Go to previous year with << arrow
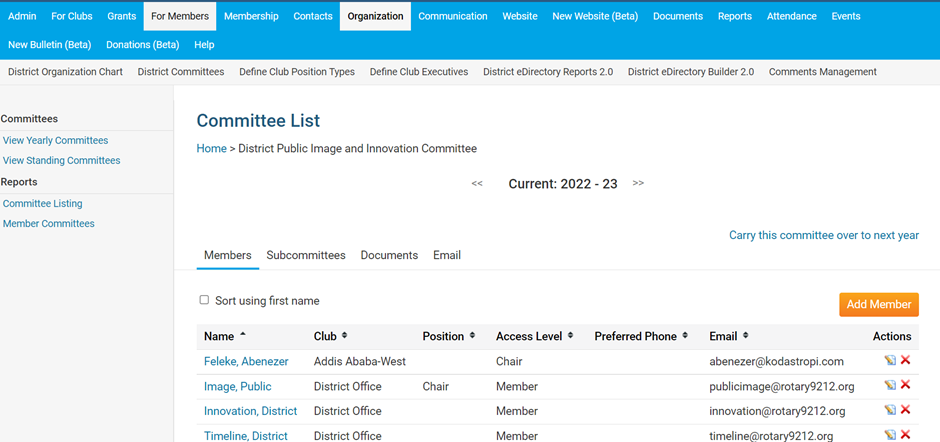The height and width of the screenshot is (442, 940). pos(477,184)
